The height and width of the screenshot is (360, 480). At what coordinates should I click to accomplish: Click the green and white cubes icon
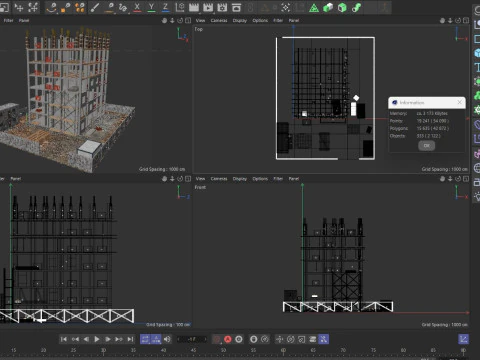[x=328, y=8]
